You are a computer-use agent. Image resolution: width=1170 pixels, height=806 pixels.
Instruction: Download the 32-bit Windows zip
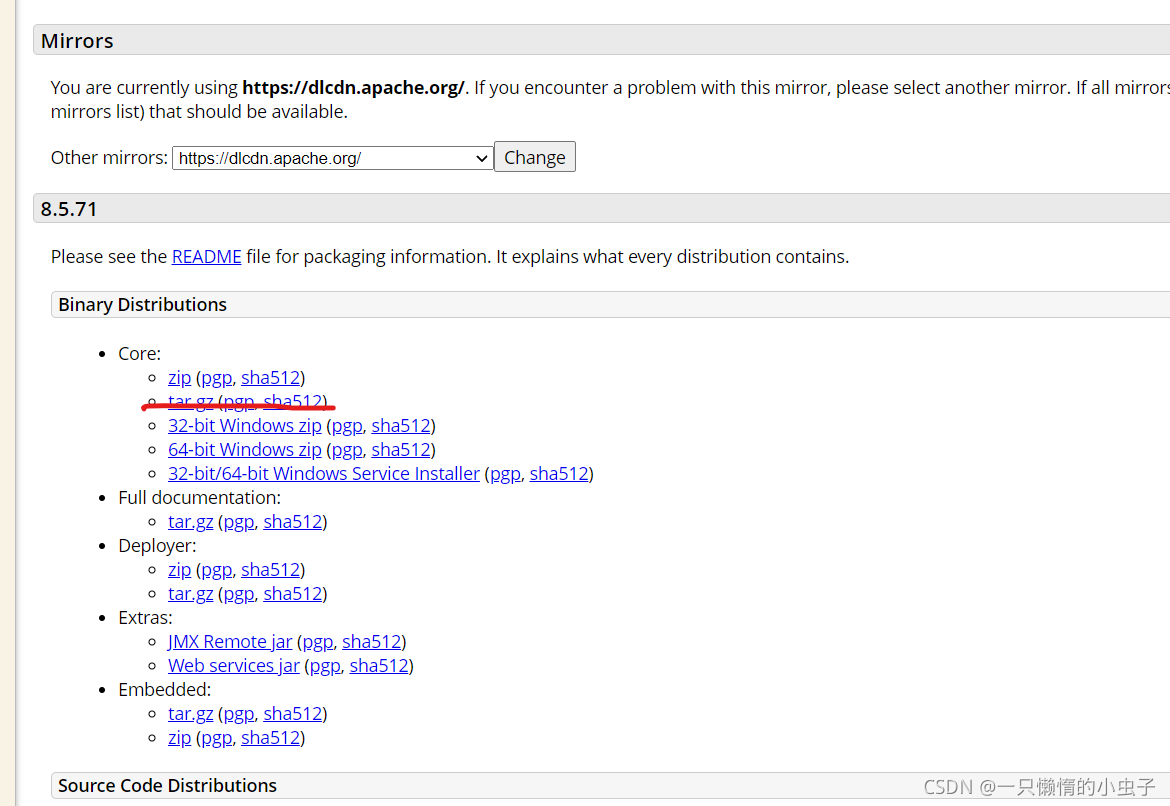[x=245, y=425]
